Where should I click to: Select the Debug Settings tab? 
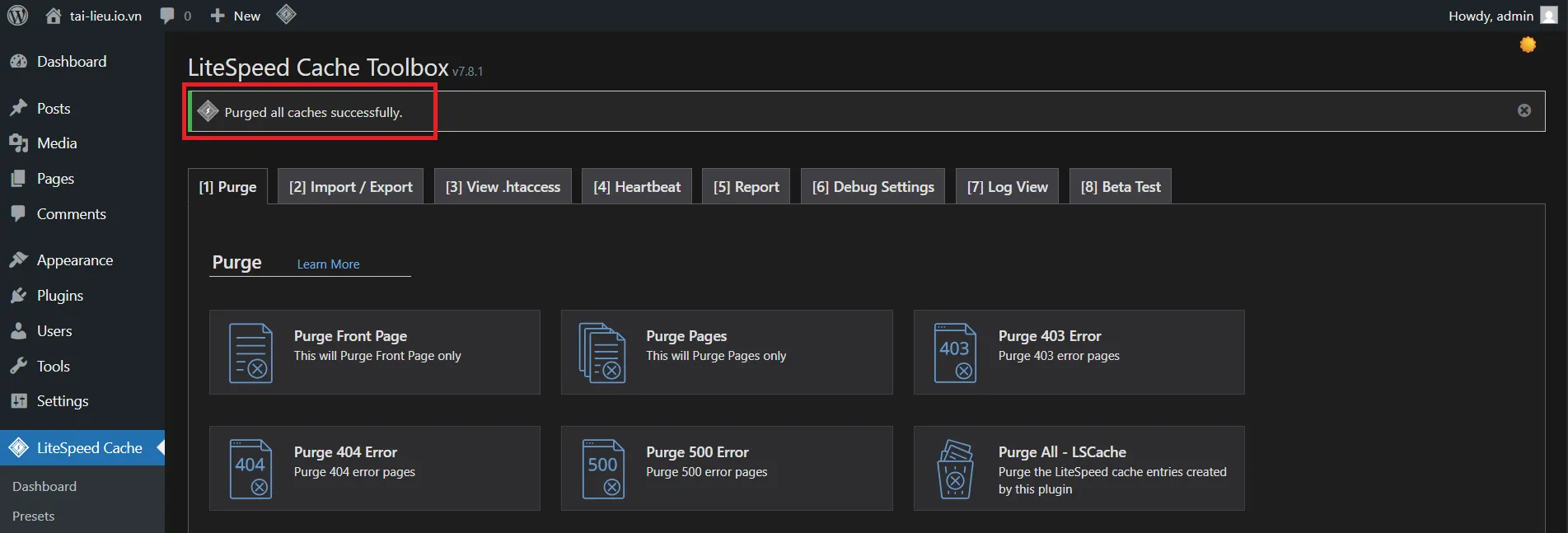point(873,187)
